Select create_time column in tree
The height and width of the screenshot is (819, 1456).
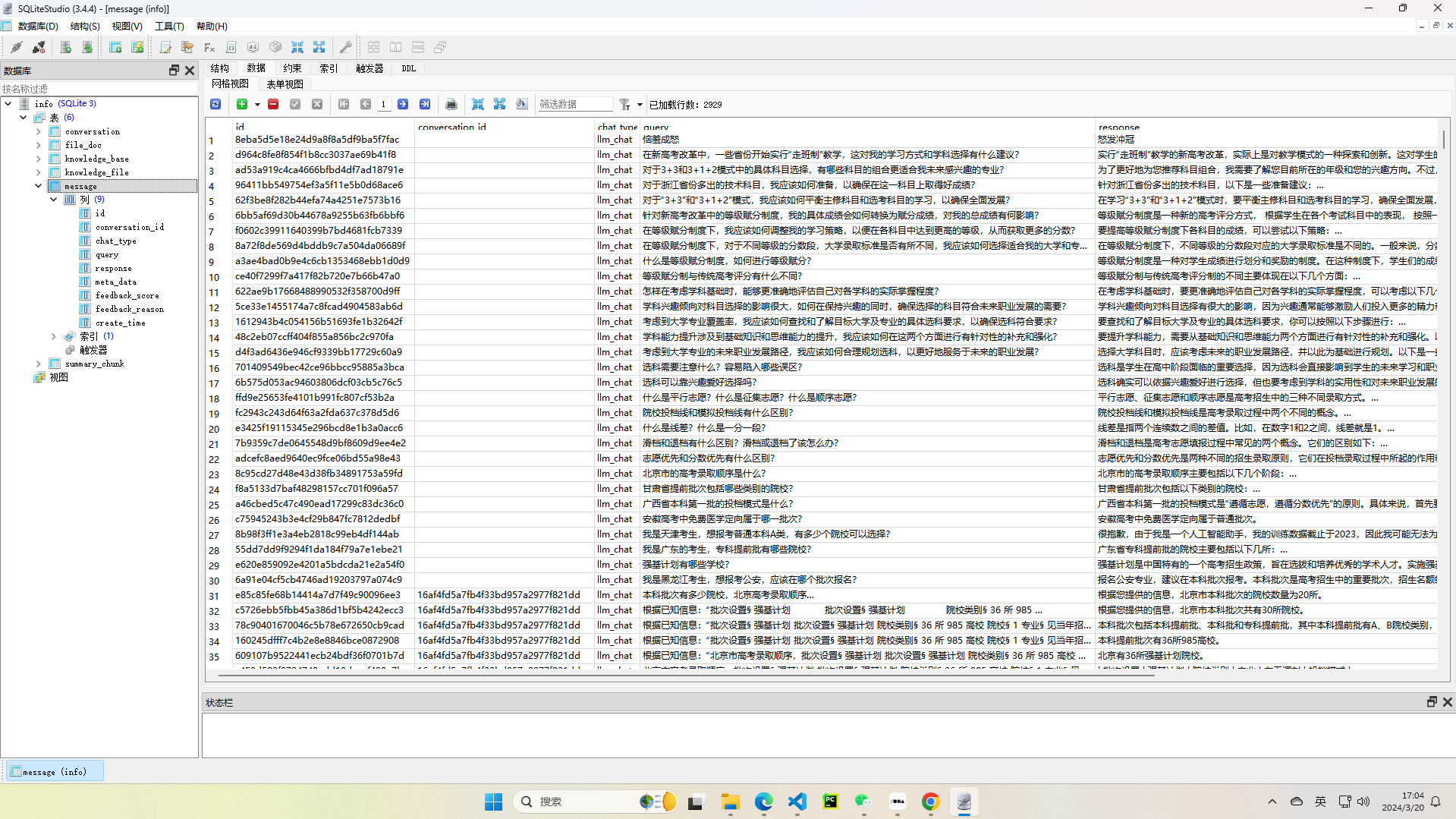click(x=120, y=323)
